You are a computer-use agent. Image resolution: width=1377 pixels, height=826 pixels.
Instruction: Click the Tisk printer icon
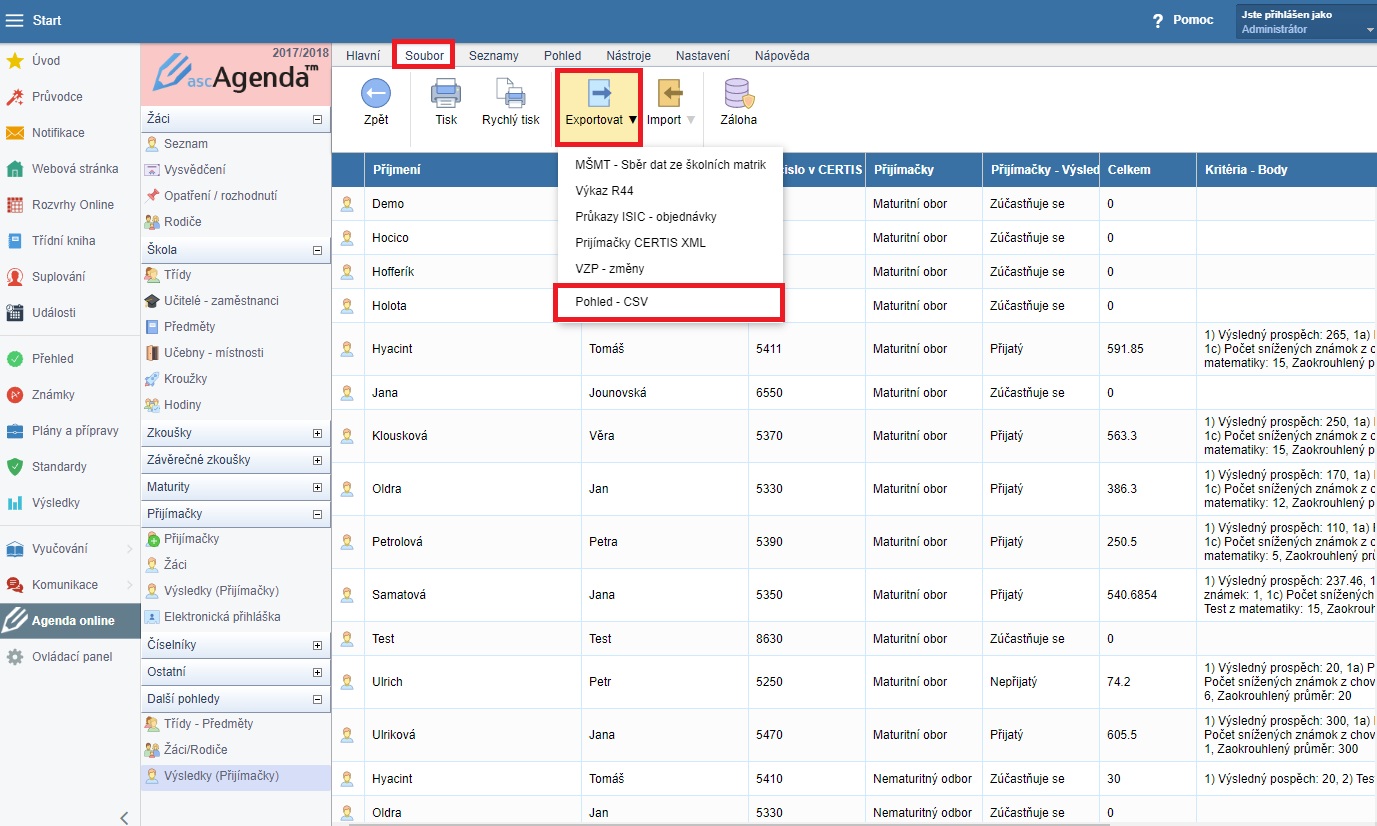pyautogui.click(x=446, y=94)
